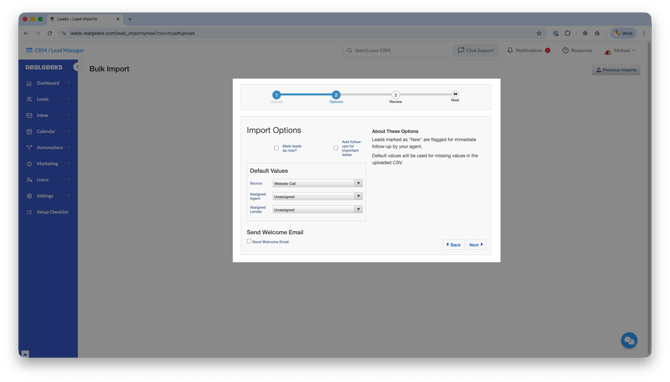
Task: Click the Setup Checklist list icon
Action: point(29,212)
